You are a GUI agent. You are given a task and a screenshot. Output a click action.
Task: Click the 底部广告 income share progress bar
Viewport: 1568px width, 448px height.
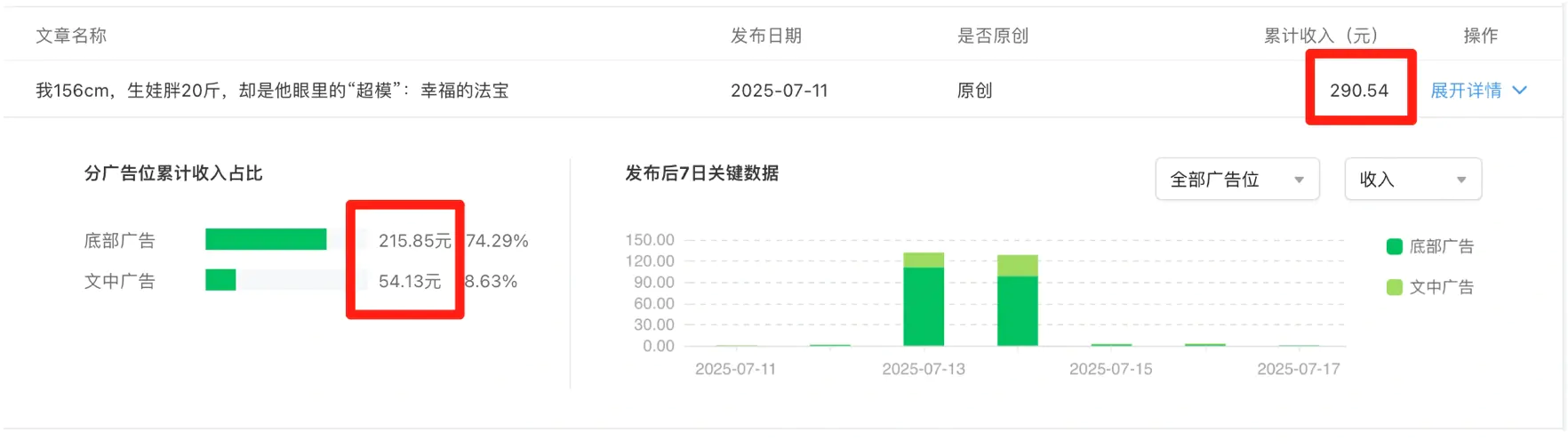pos(266,240)
